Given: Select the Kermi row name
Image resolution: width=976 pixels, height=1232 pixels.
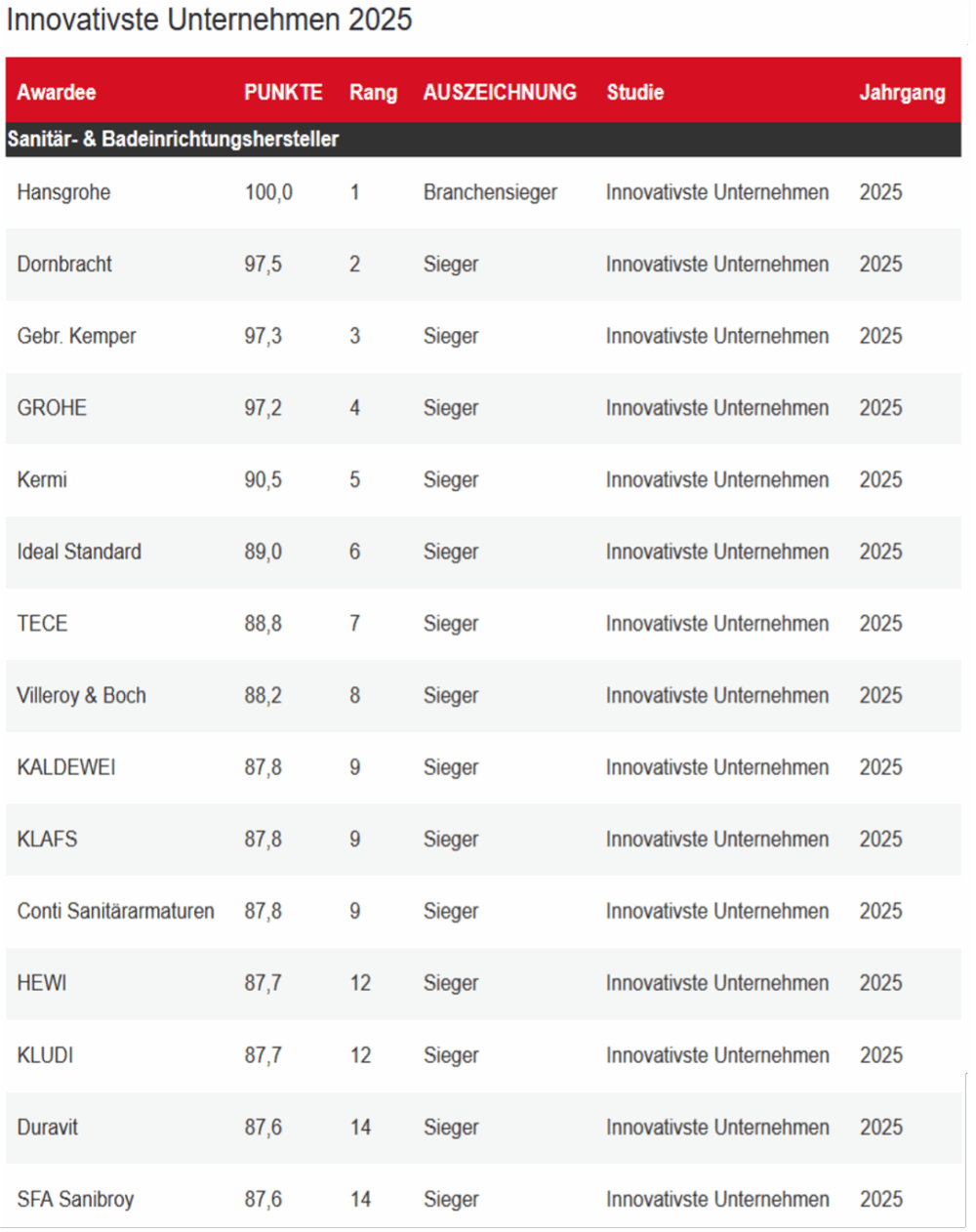Looking at the screenshot, I should (42, 480).
